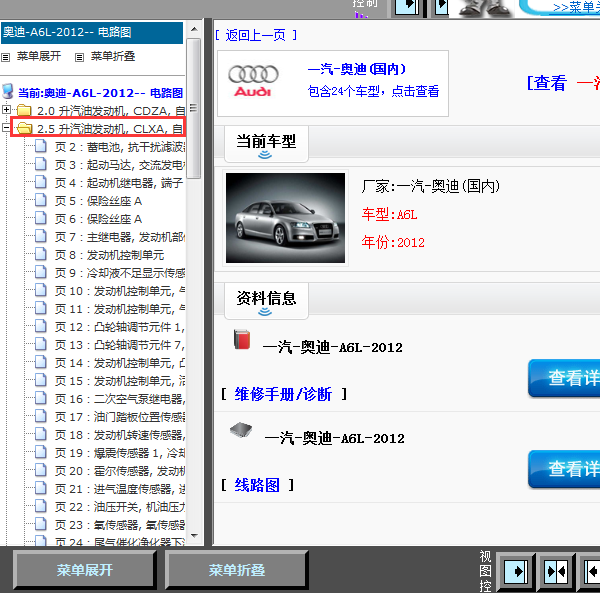Select tree item 页 13 : 凸轮轴调节元件 7
Image resolution: width=600 pixels, height=593 pixels.
tap(120, 345)
